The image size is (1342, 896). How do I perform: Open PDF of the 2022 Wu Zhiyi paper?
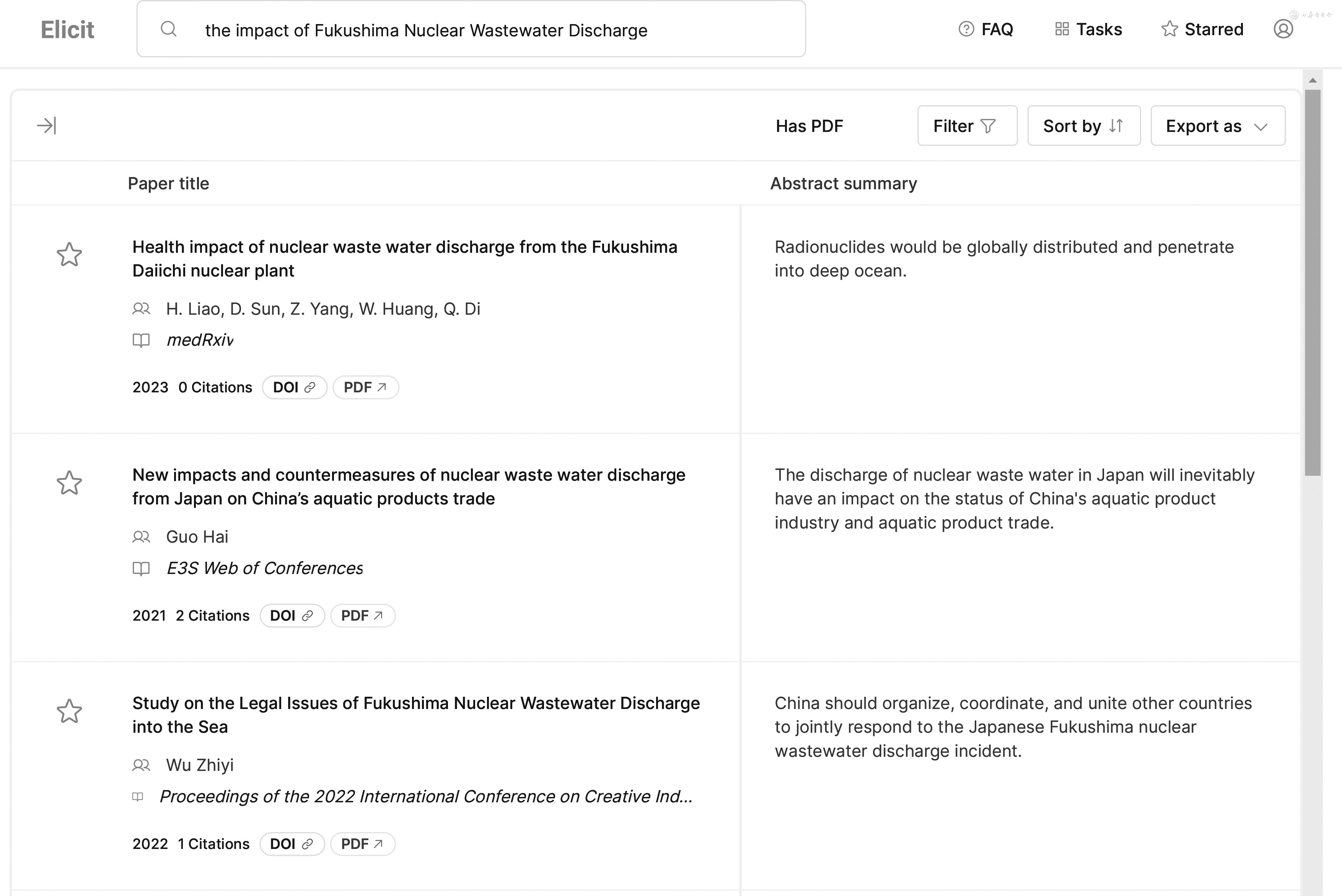[362, 844]
